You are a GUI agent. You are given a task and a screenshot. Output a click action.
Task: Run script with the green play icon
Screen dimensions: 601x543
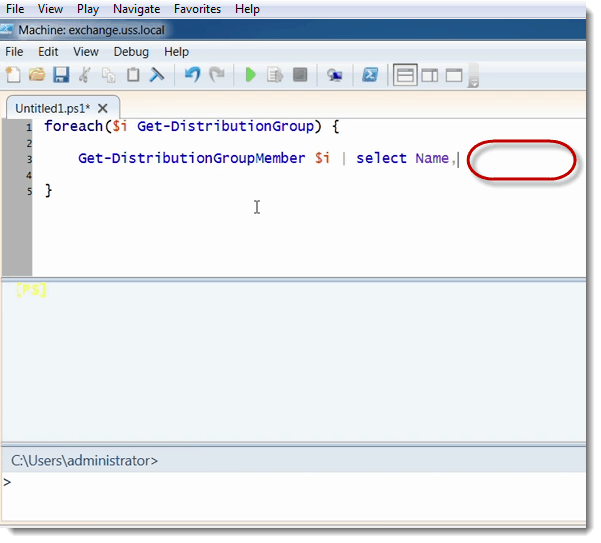point(251,75)
